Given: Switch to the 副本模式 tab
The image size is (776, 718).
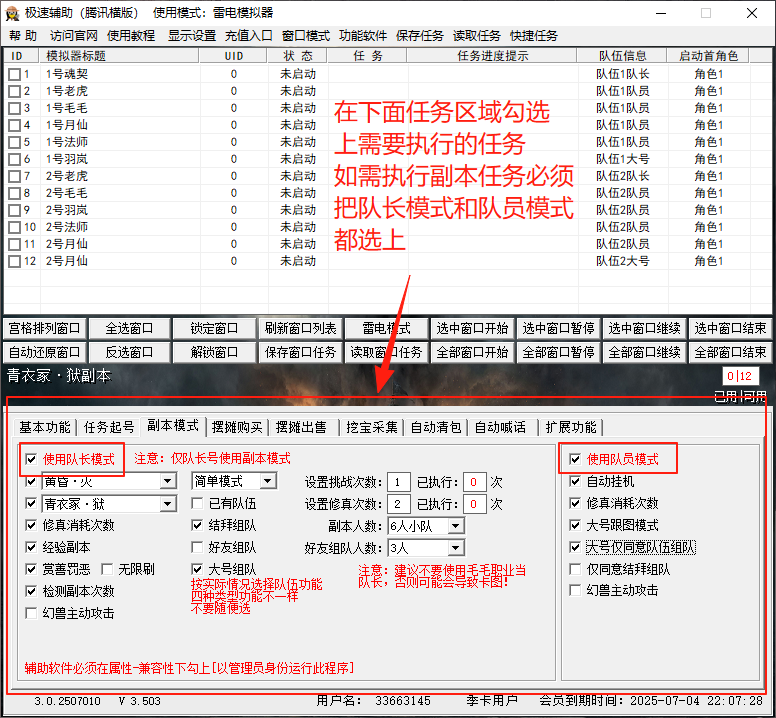Looking at the screenshot, I should point(173,426).
